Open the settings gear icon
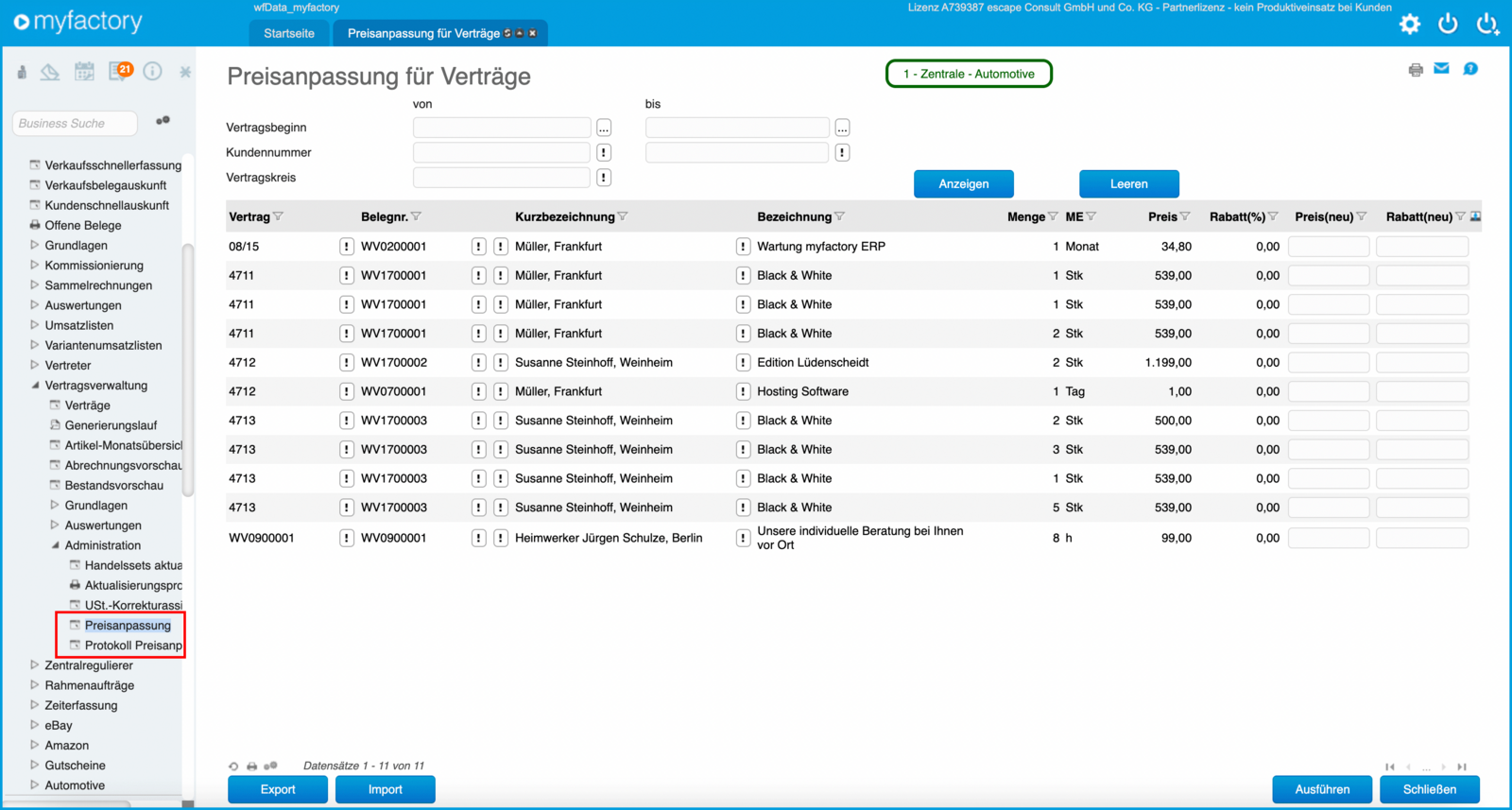Image resolution: width=1512 pixels, height=810 pixels. pyautogui.click(x=1410, y=25)
